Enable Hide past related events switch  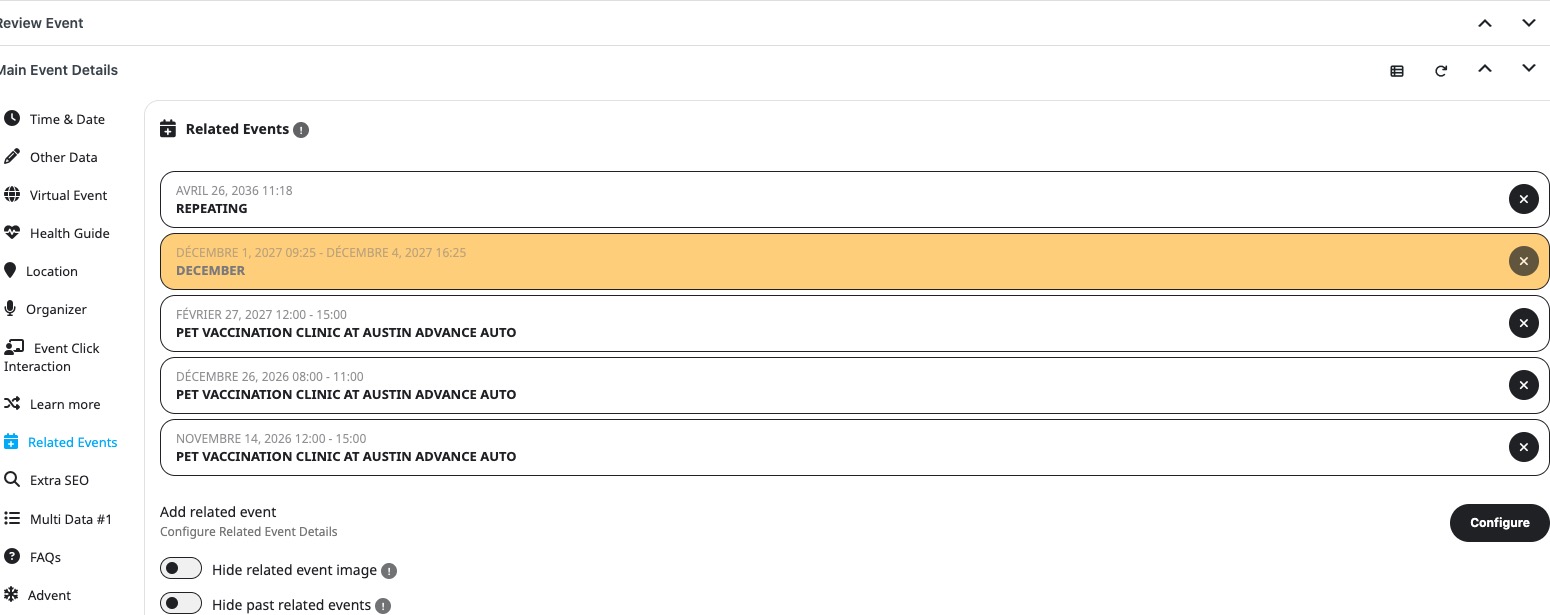(x=181, y=604)
